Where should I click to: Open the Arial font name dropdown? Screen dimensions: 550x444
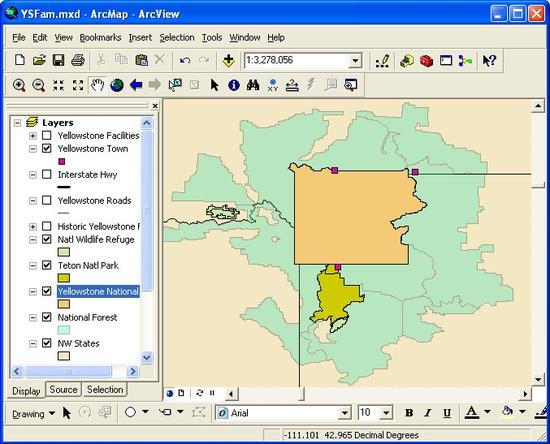click(x=345, y=413)
